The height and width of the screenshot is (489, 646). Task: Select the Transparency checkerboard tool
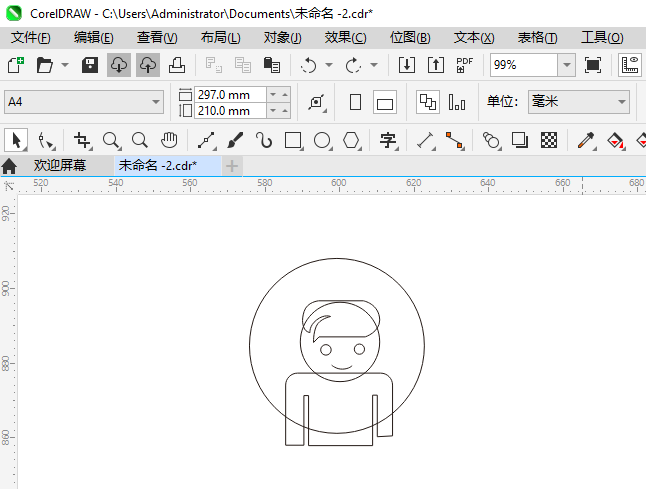coord(549,140)
